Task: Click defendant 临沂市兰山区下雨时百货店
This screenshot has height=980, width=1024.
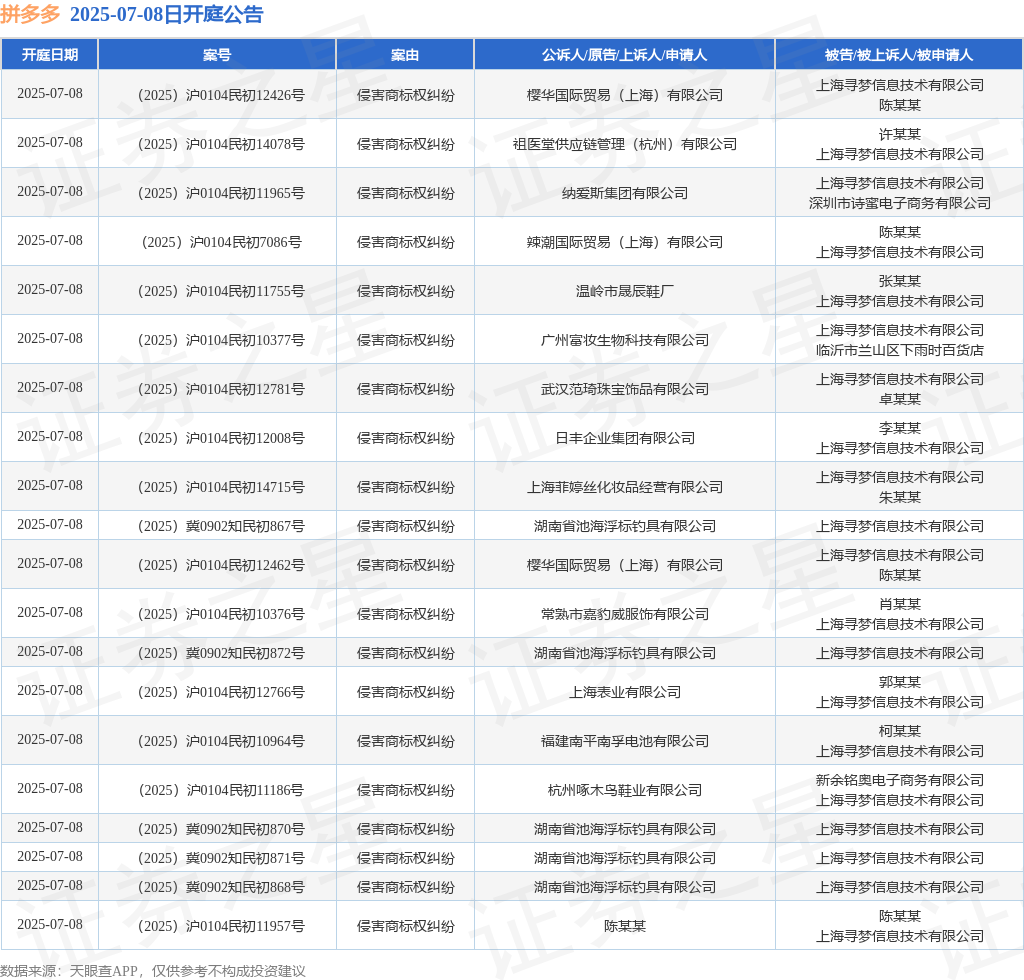Action: click(x=899, y=350)
